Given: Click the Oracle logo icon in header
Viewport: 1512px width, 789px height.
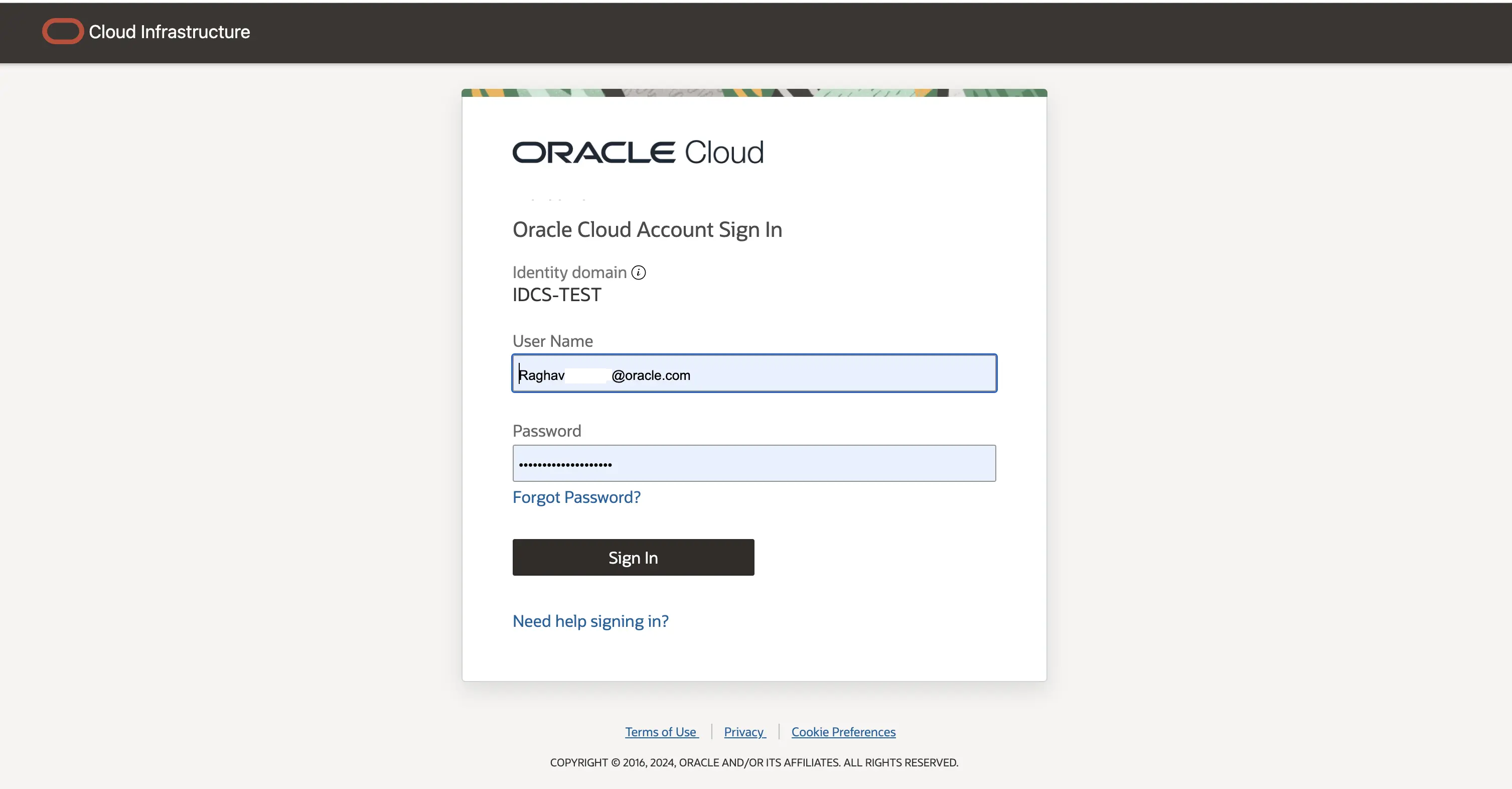Looking at the screenshot, I should tap(63, 32).
